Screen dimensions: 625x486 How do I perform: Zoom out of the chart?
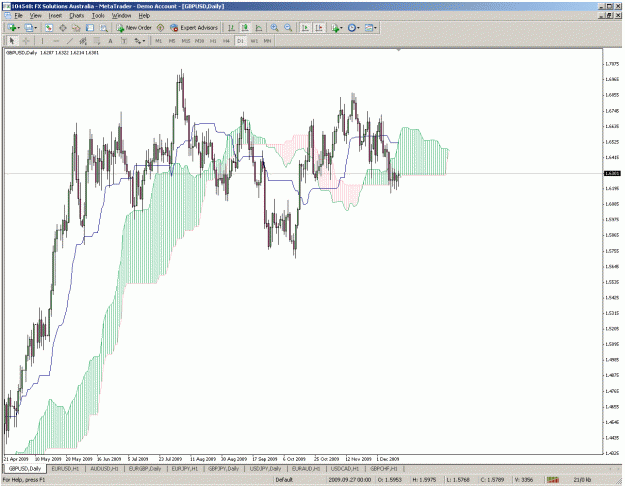[x=288, y=28]
